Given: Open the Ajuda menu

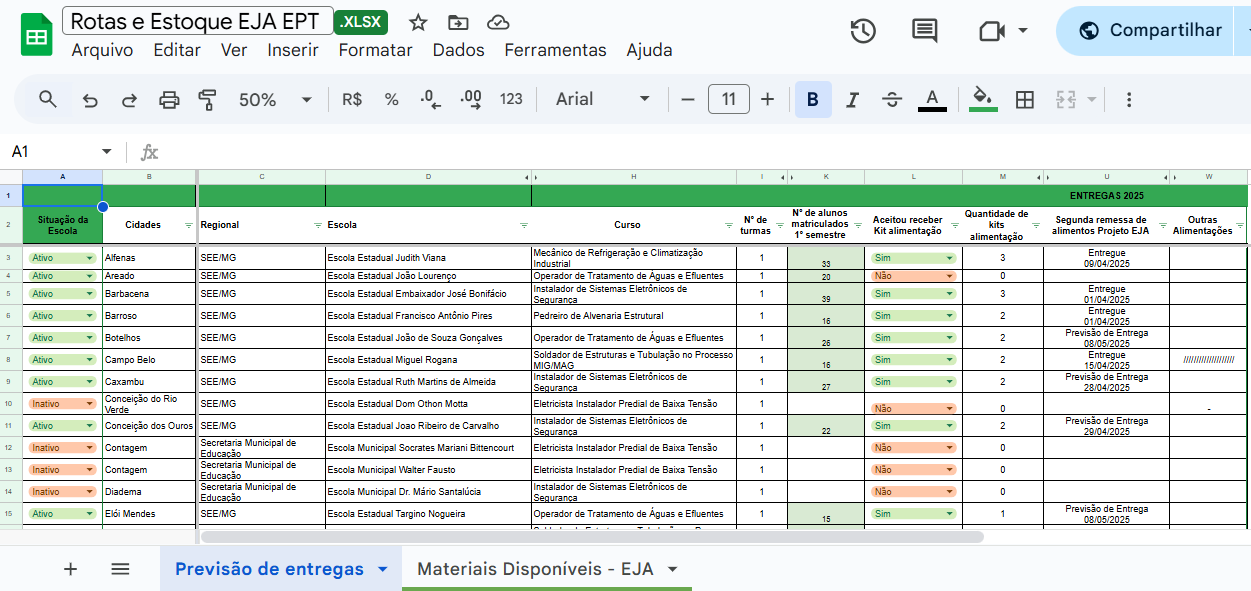Looking at the screenshot, I should coord(649,50).
